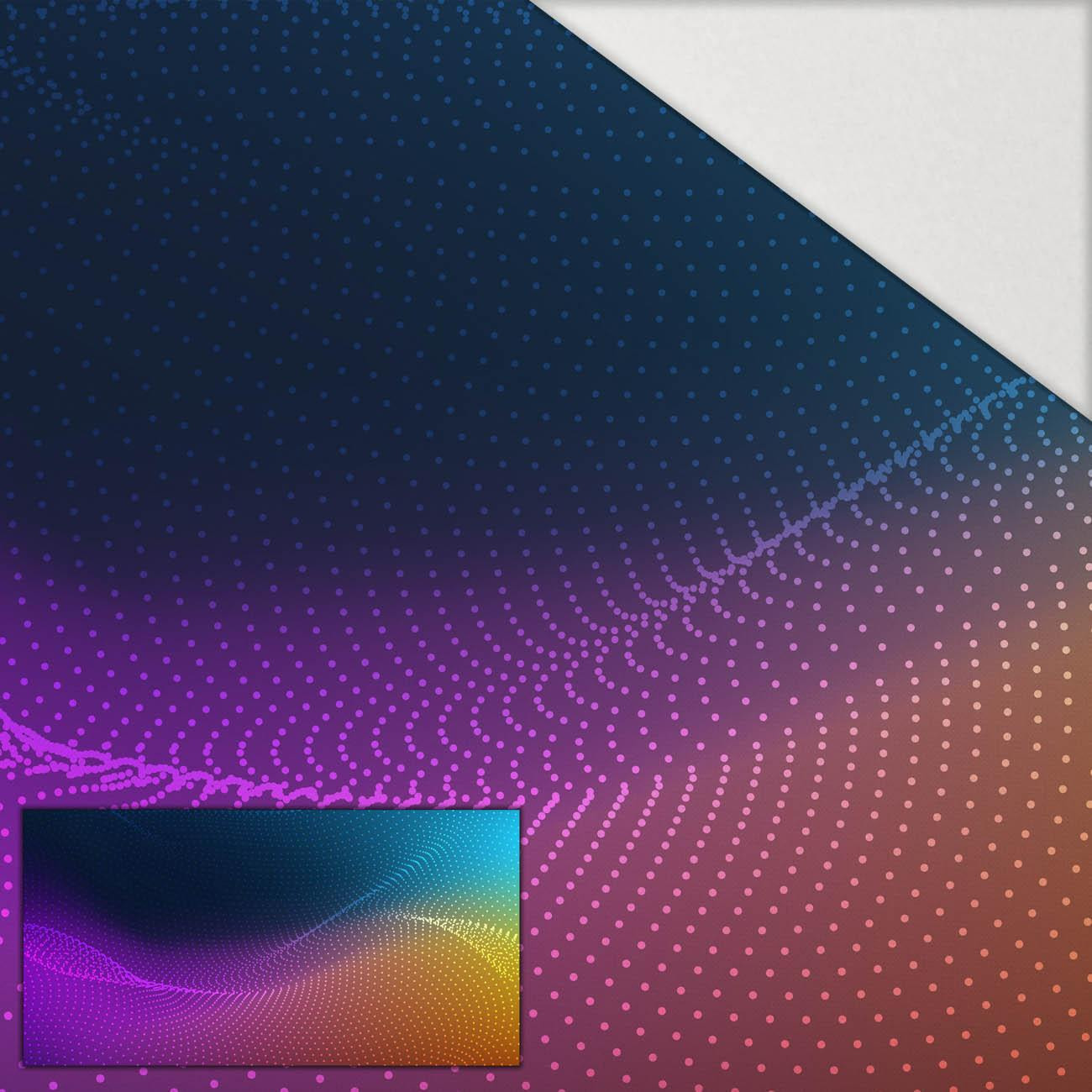Click the inset pattern preview thumbnail
This screenshot has width=1092, height=1092.
[x=270, y=937]
